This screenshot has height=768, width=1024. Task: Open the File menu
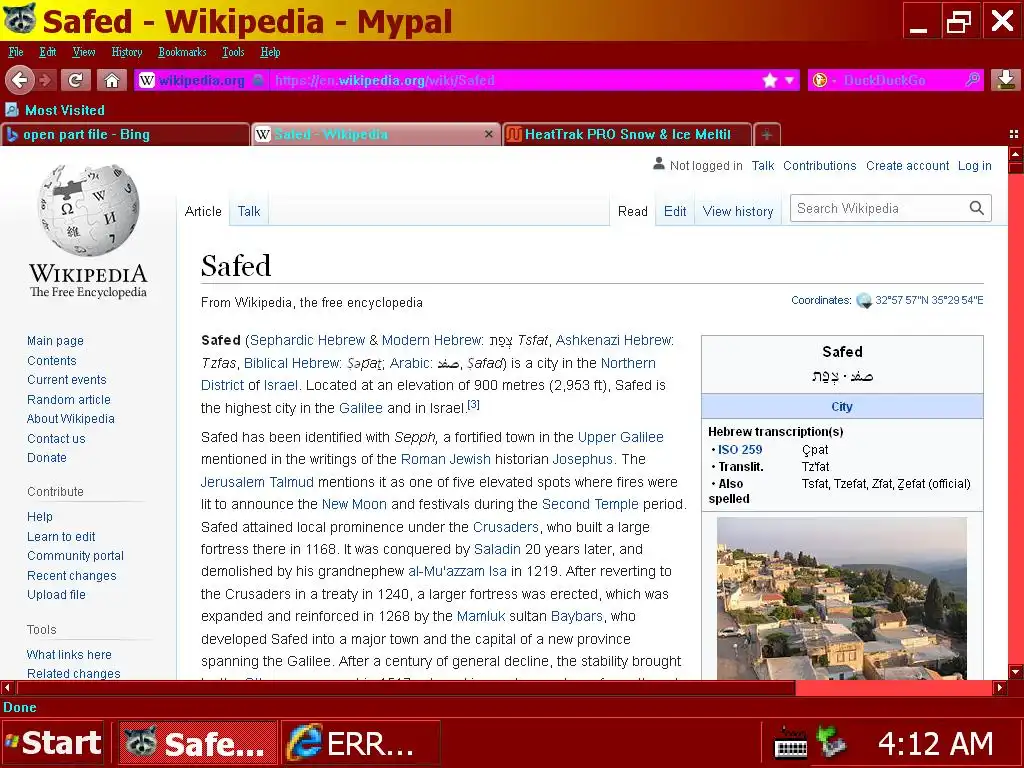point(16,52)
